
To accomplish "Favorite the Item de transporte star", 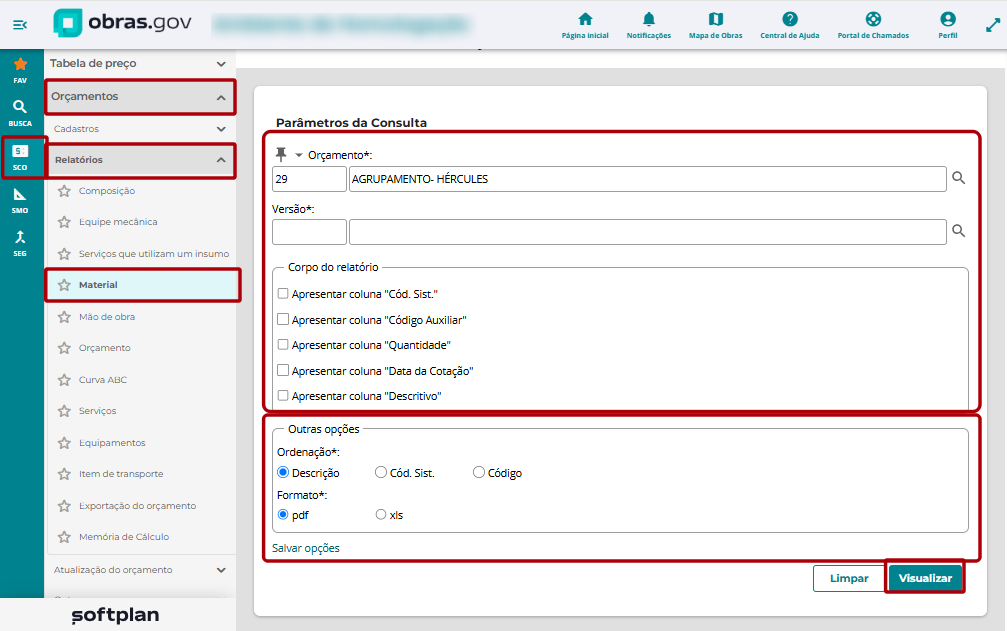I will tap(64, 474).
